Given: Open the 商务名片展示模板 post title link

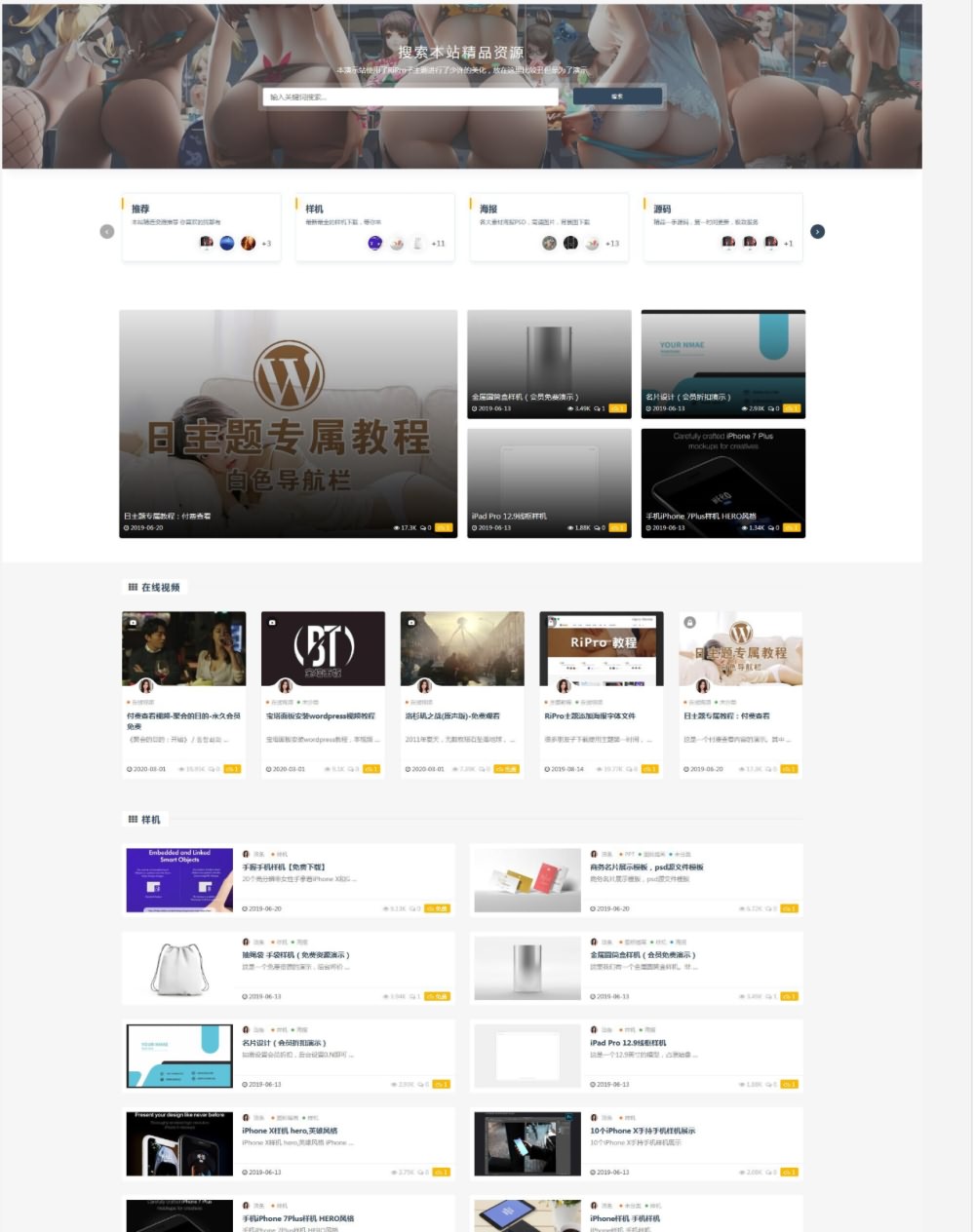Looking at the screenshot, I should [x=646, y=866].
